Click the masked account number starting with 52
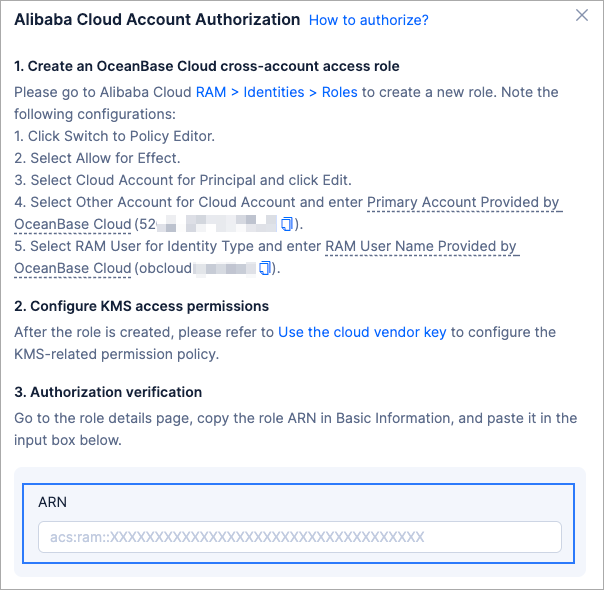 point(215,223)
